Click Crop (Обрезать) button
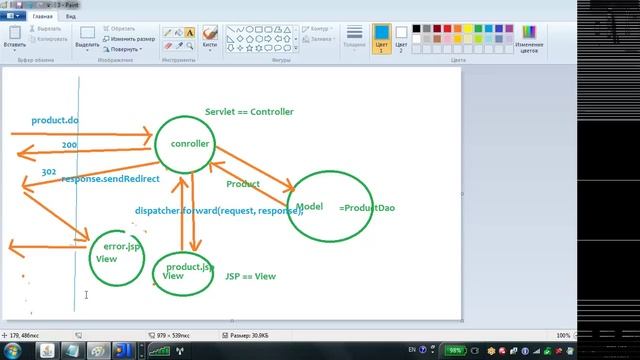This screenshot has width=640, height=360. pyautogui.click(x=119, y=29)
